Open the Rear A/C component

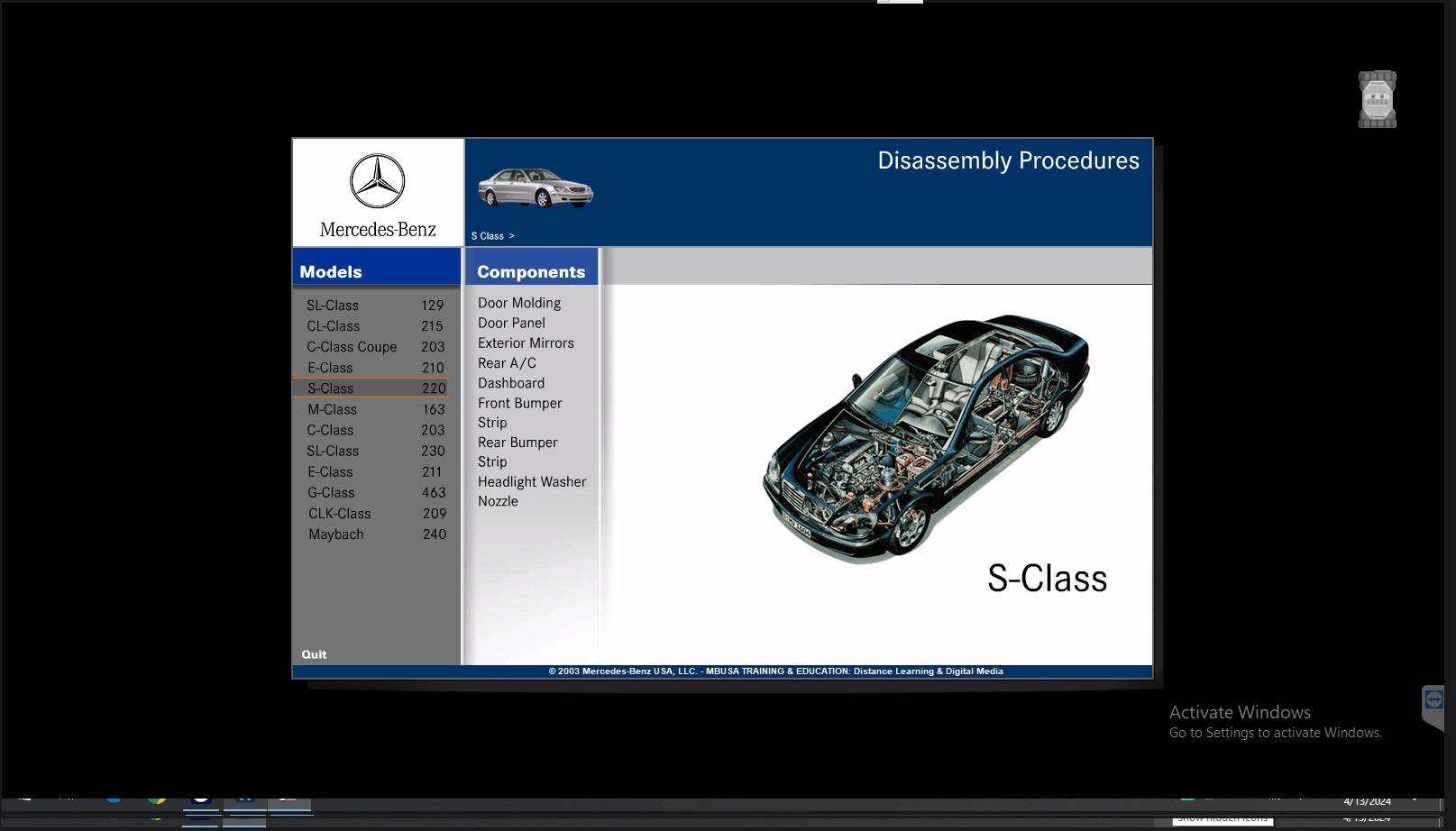507,362
